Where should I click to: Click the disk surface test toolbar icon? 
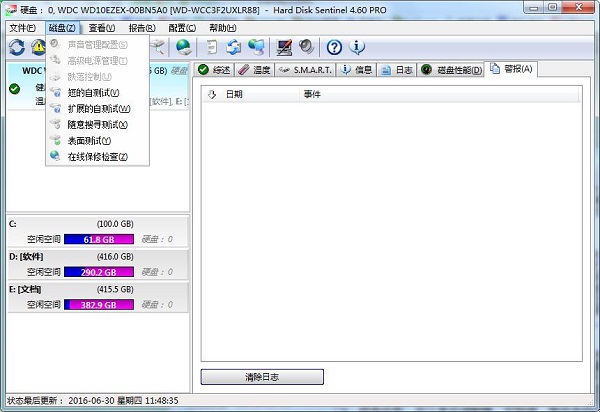[158, 47]
